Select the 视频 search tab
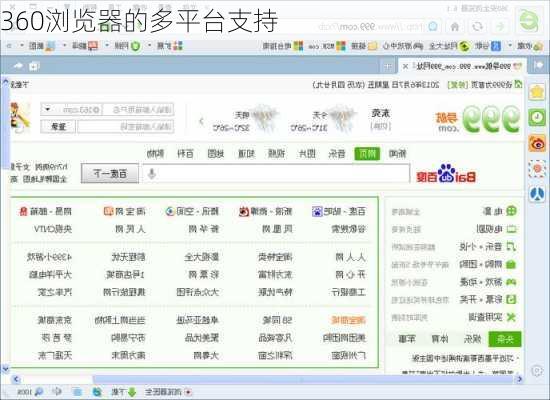This screenshot has width=550, height=400. tap(276, 153)
